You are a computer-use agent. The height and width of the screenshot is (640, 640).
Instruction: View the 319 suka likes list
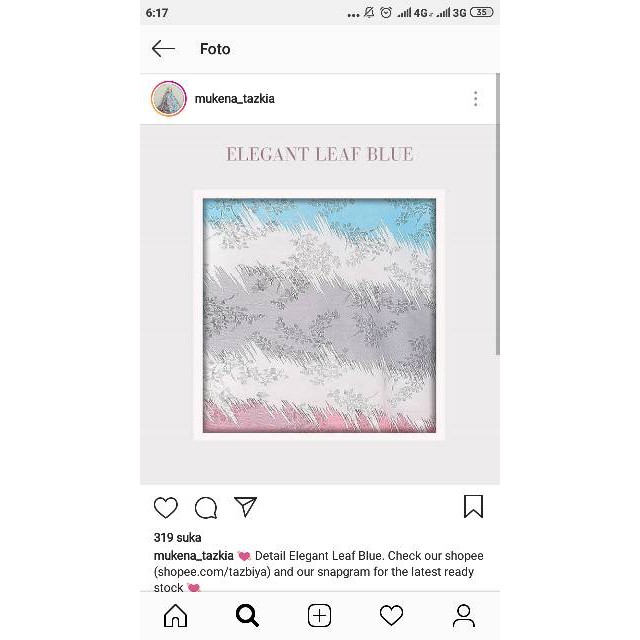pyautogui.click(x=178, y=538)
